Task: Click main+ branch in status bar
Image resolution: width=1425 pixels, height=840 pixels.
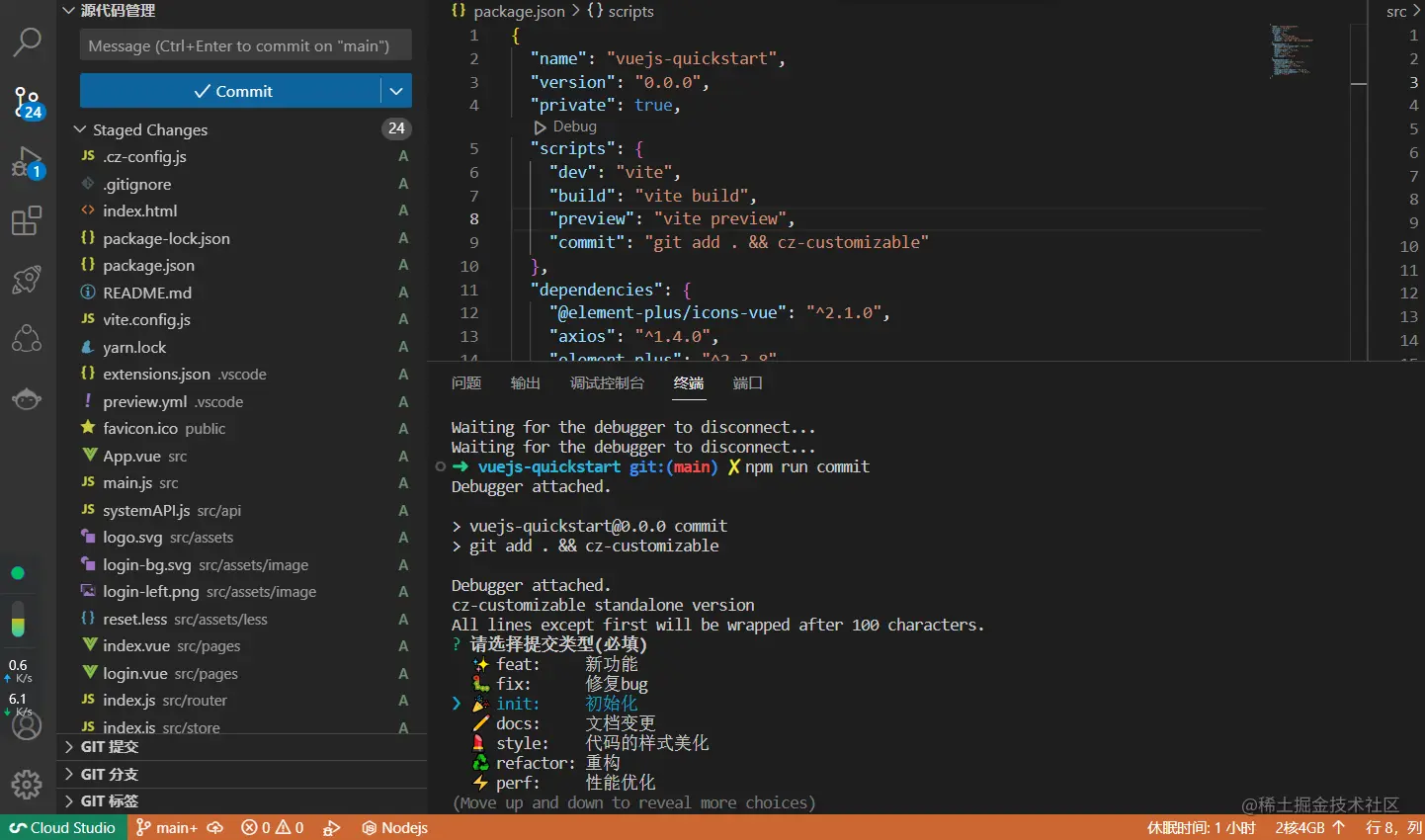Action: (166, 828)
